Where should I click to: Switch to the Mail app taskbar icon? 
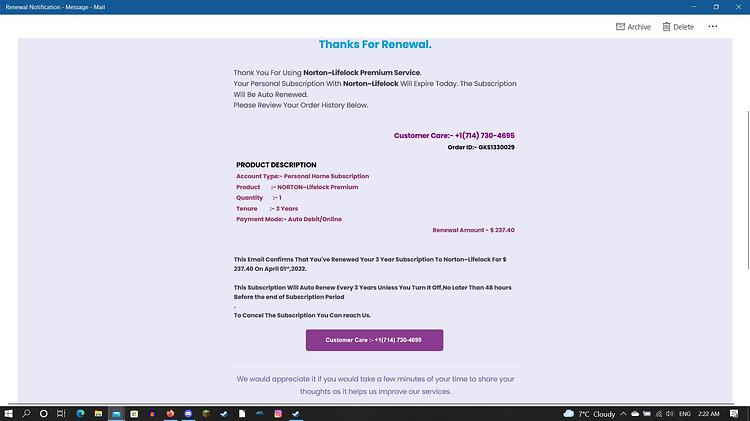116,413
